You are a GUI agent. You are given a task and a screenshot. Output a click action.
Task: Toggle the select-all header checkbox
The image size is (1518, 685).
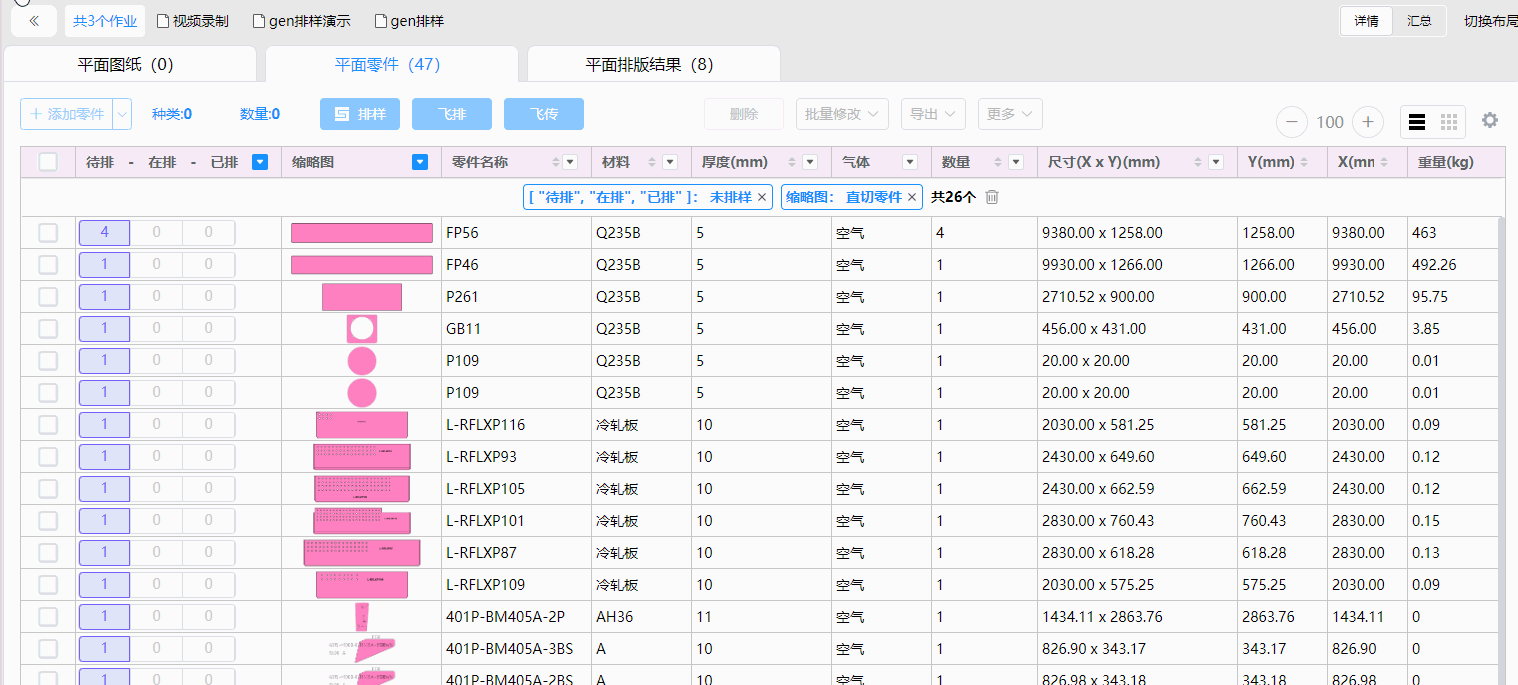pos(48,162)
